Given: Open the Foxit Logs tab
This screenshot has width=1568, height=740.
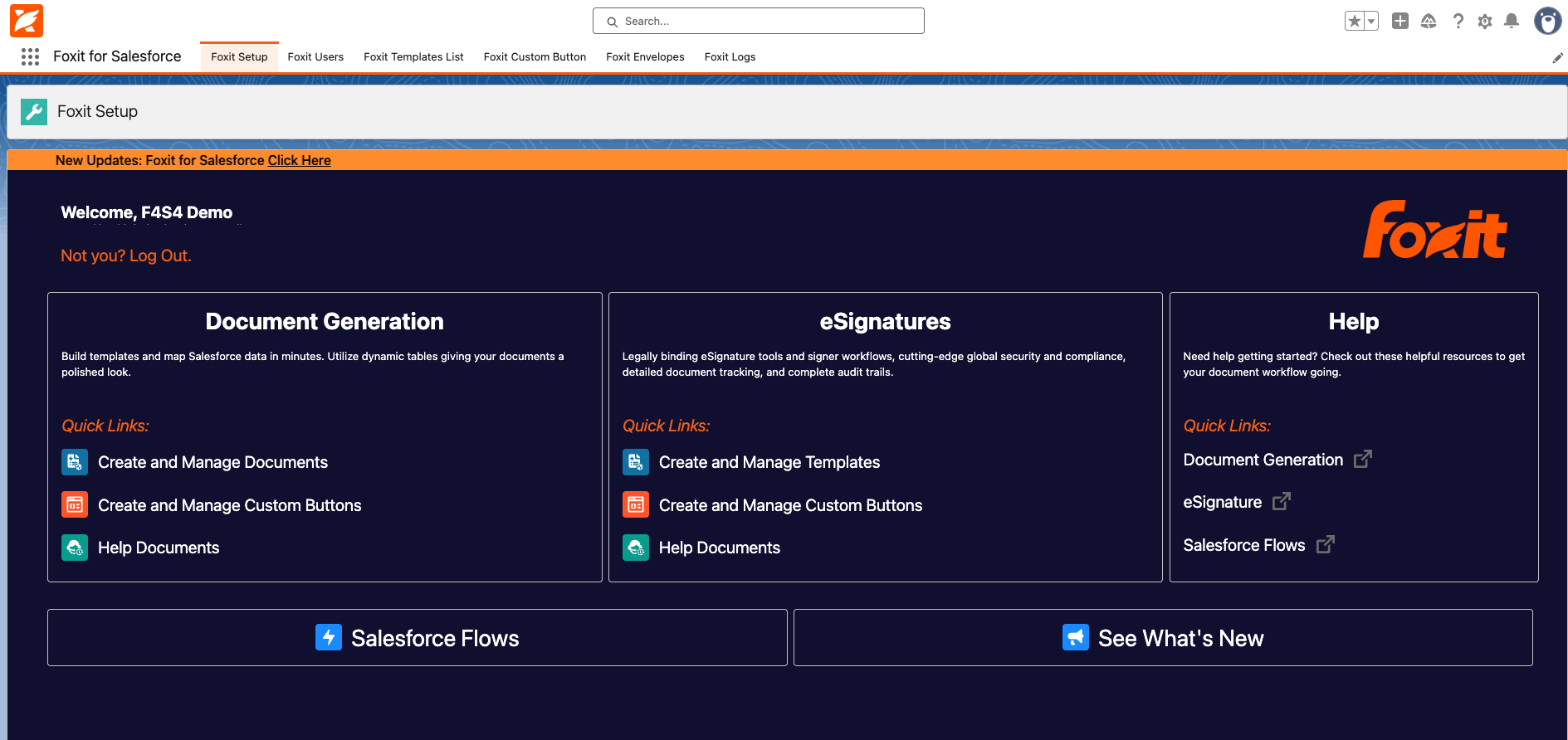Looking at the screenshot, I should [x=730, y=56].
